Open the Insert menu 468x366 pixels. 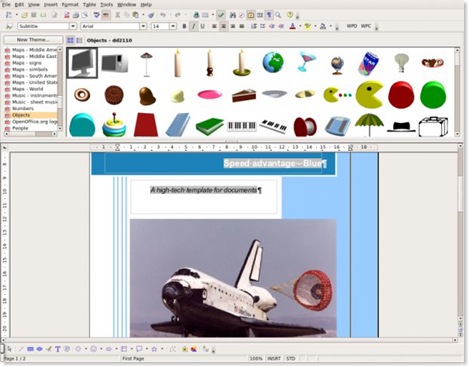pyautogui.click(x=51, y=5)
